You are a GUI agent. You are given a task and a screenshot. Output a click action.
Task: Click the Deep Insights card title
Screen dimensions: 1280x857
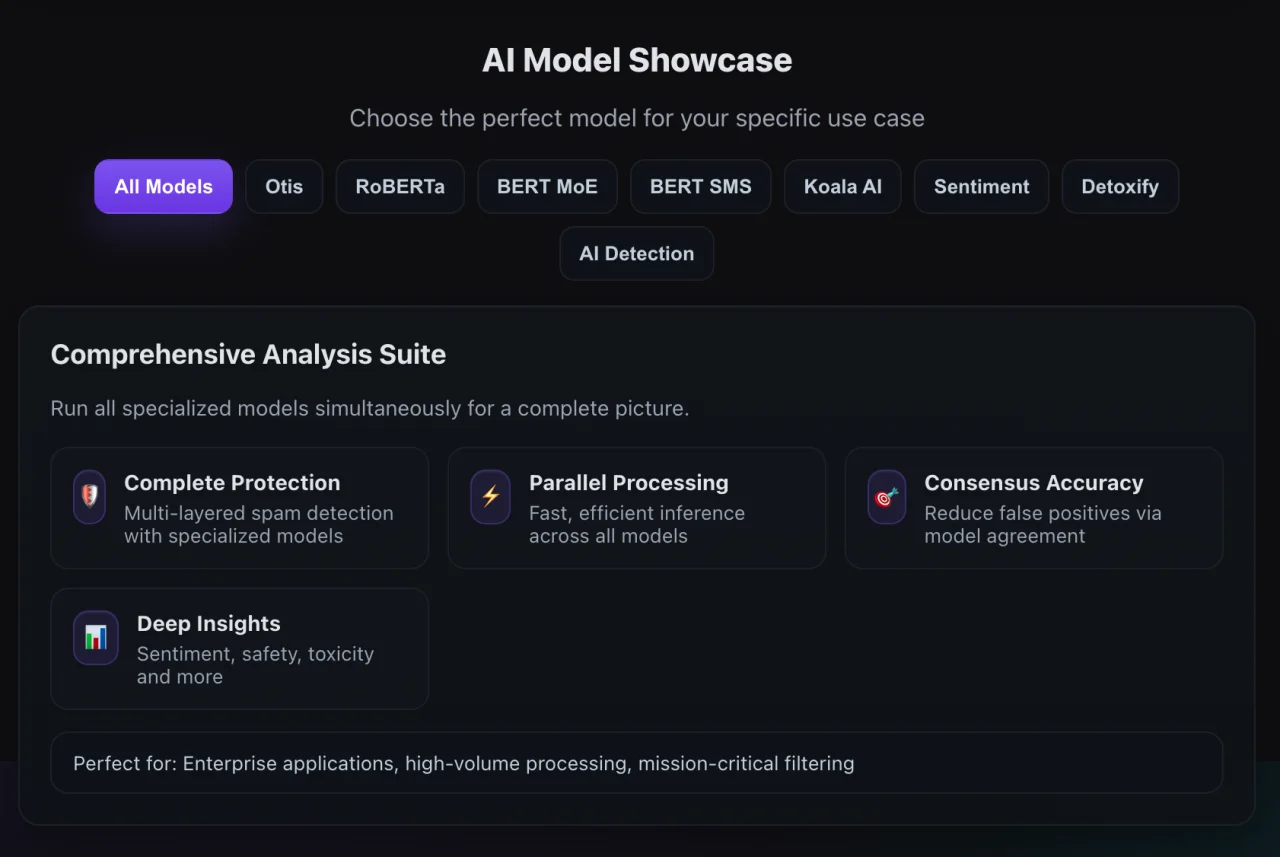pos(208,624)
